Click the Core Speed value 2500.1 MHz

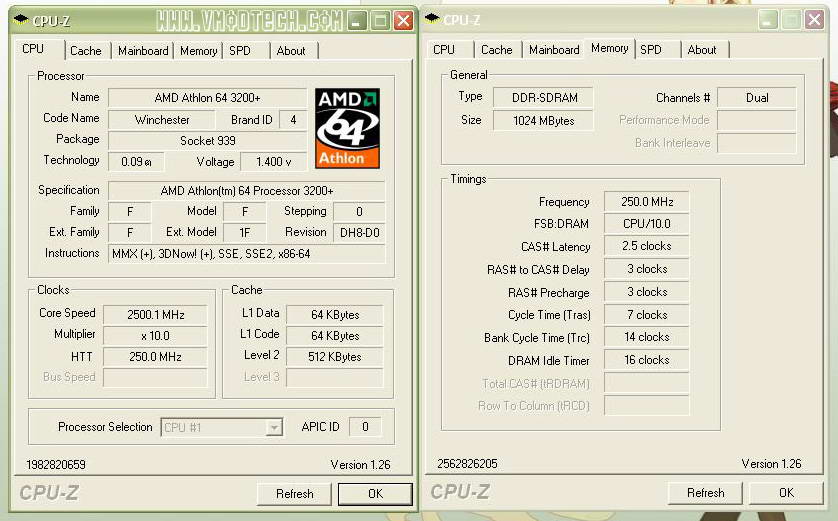tap(156, 315)
